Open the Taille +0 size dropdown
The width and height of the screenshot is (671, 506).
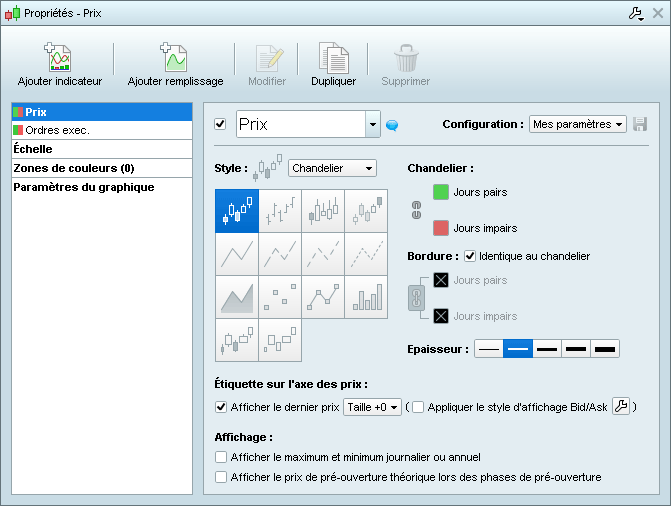click(372, 407)
